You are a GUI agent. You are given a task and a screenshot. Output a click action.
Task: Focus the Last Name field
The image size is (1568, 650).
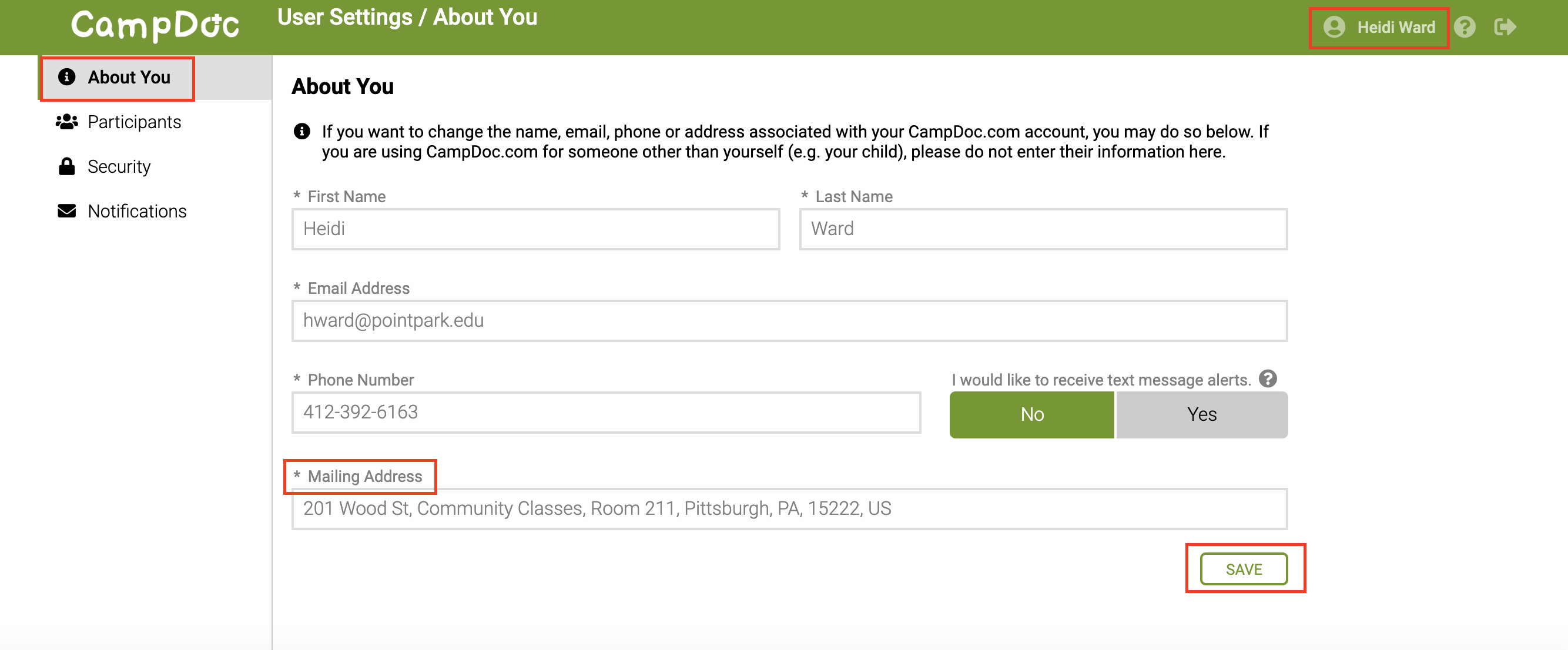[x=1043, y=229]
